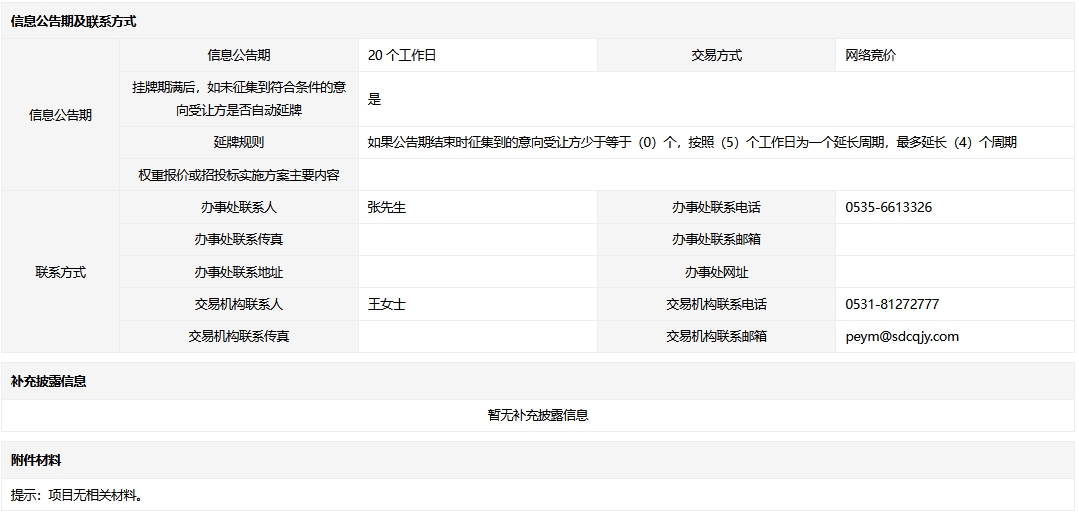Screen dimensions: 1079x524
Task: Click the email address peym@sdcqjy.com
Action: [x=901, y=337]
